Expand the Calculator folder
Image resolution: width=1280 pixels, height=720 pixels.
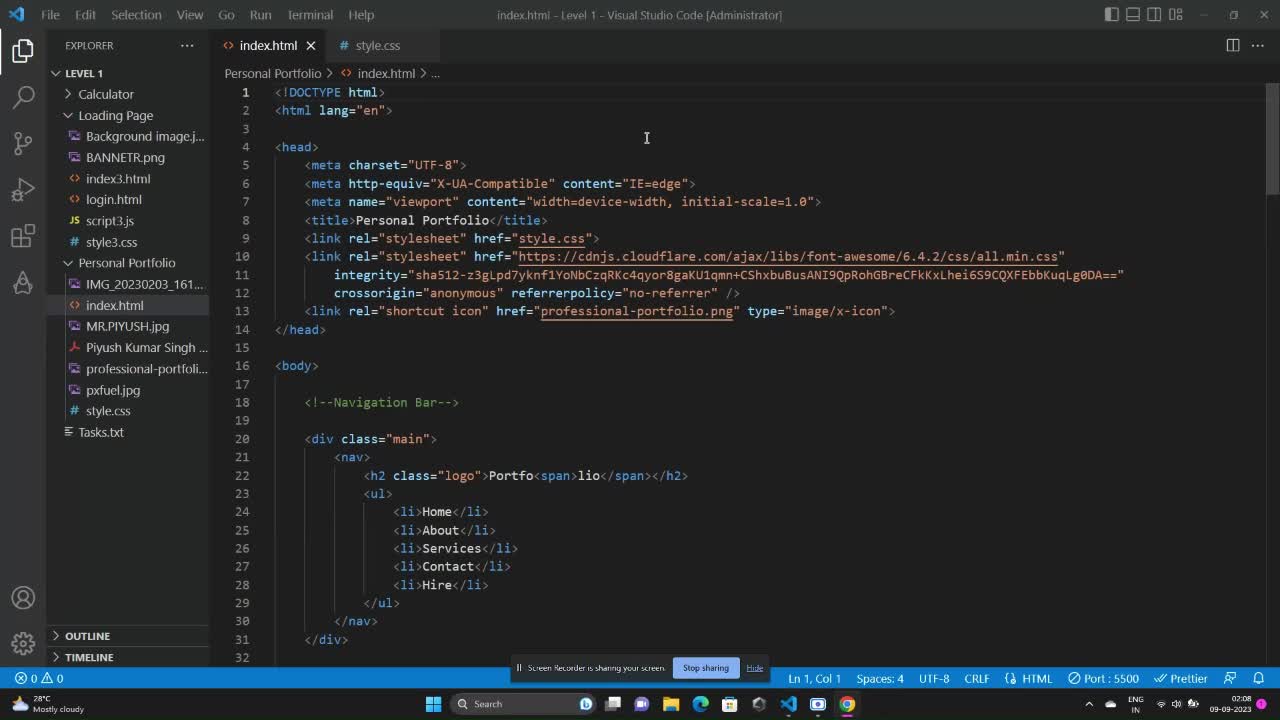(106, 94)
